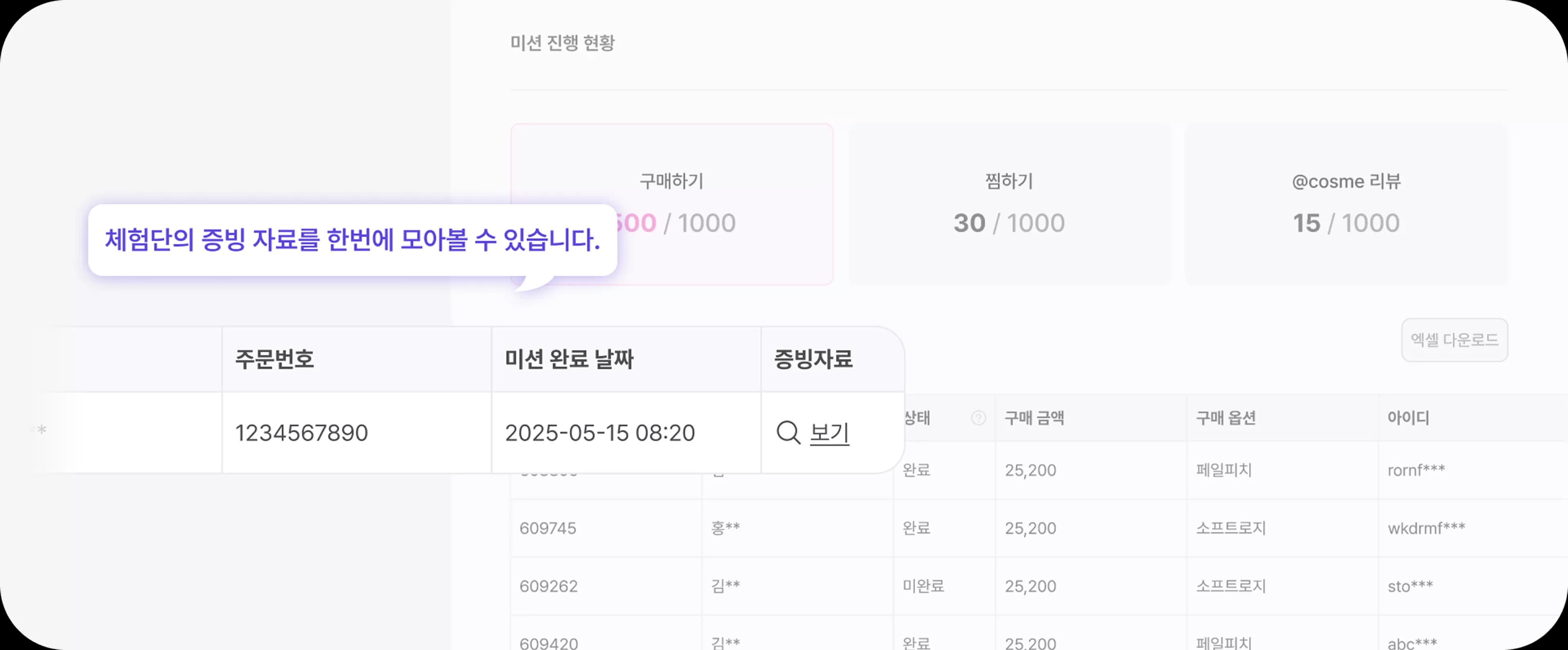Click the 아이디 column header
1568x650 pixels.
1408,418
